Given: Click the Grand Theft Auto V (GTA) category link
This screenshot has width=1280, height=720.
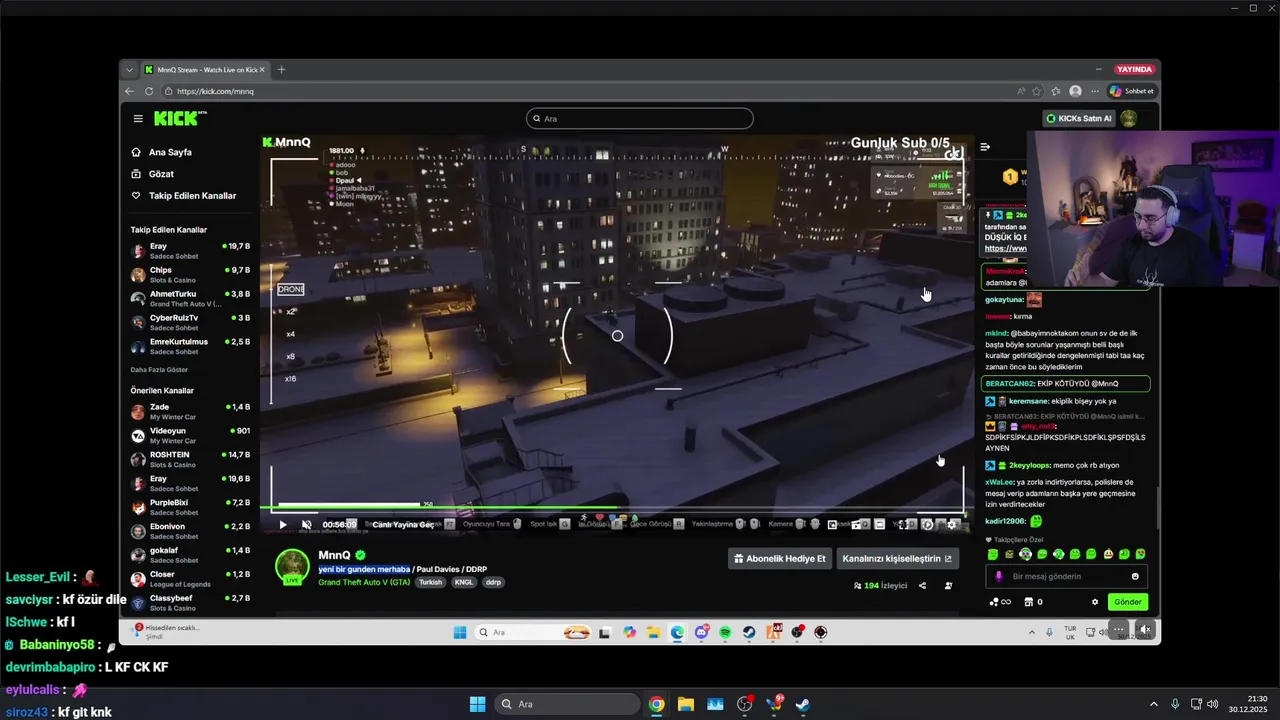Looking at the screenshot, I should point(364,582).
